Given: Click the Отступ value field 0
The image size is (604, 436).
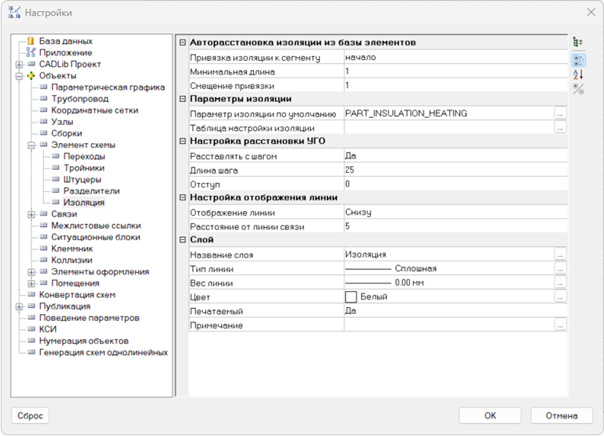Looking at the screenshot, I should click(x=456, y=184).
